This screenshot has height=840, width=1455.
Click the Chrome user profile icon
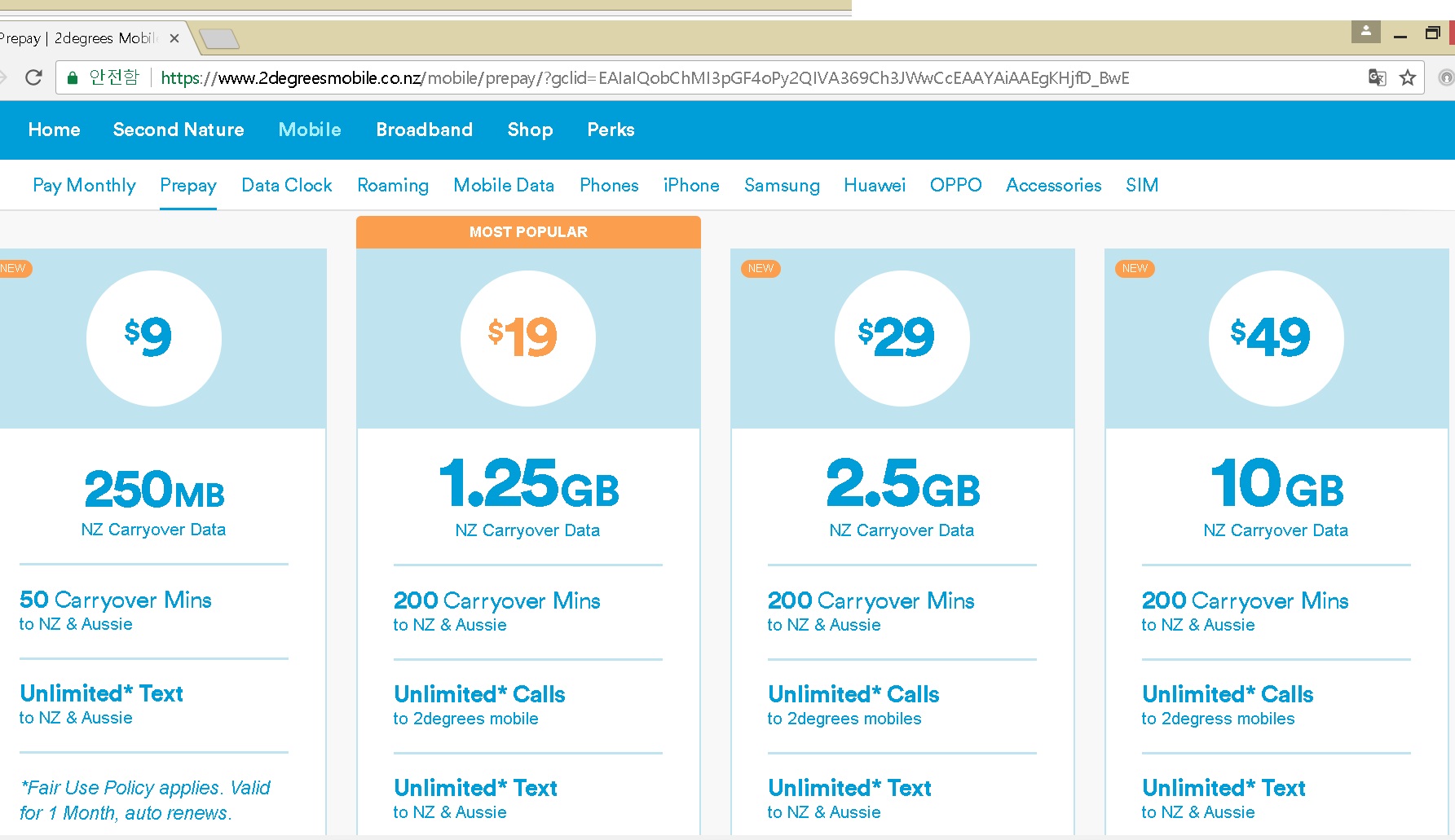coord(1365,33)
